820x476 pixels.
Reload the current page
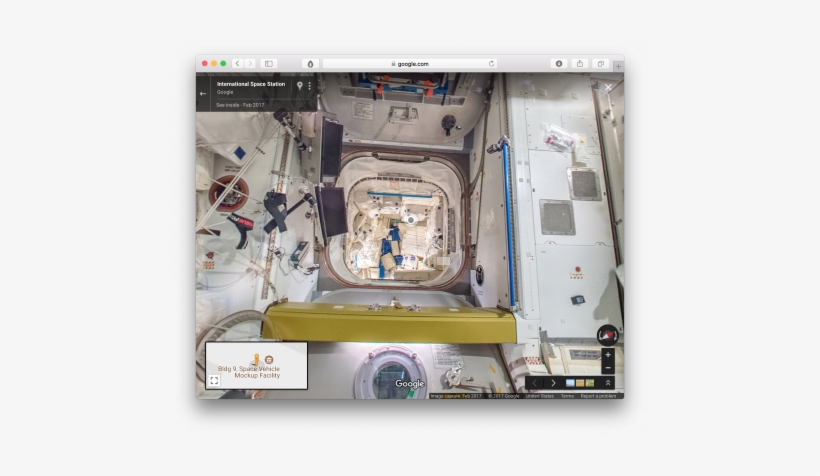click(x=492, y=64)
